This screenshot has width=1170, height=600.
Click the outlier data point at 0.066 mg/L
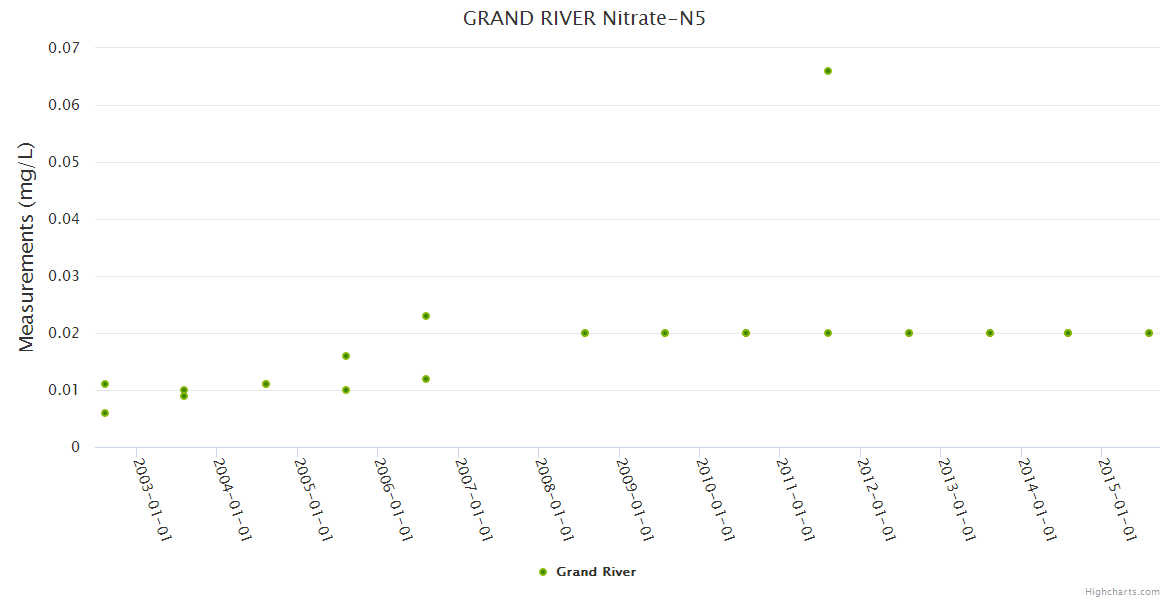coord(828,71)
